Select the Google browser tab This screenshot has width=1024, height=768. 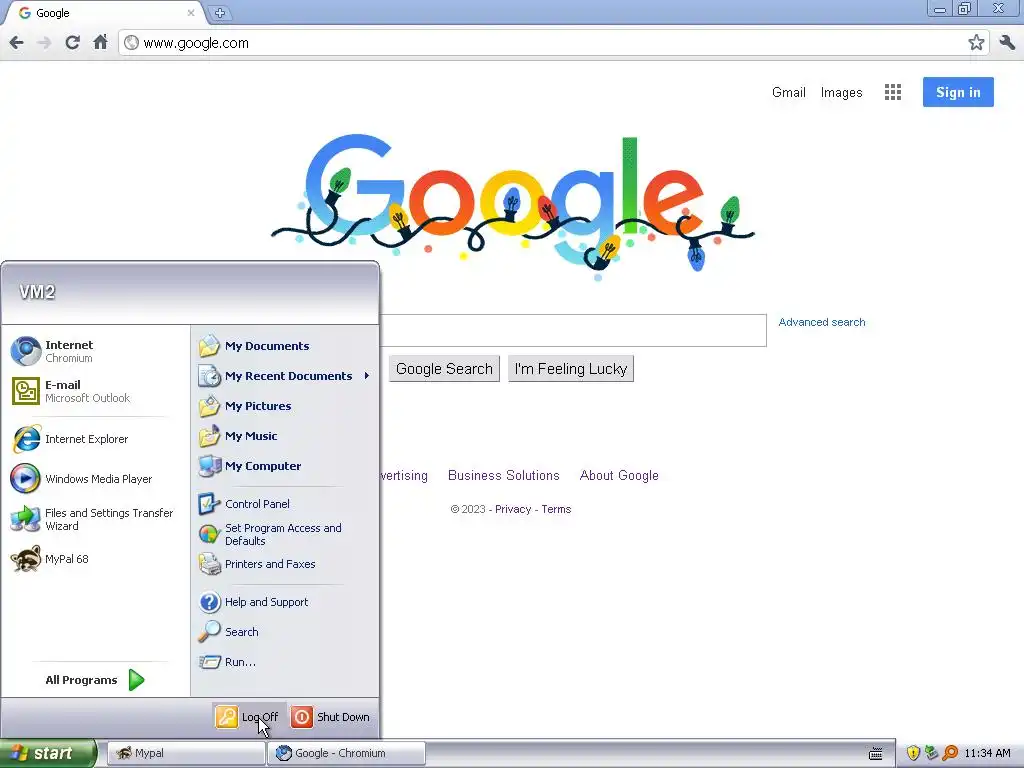(104, 13)
